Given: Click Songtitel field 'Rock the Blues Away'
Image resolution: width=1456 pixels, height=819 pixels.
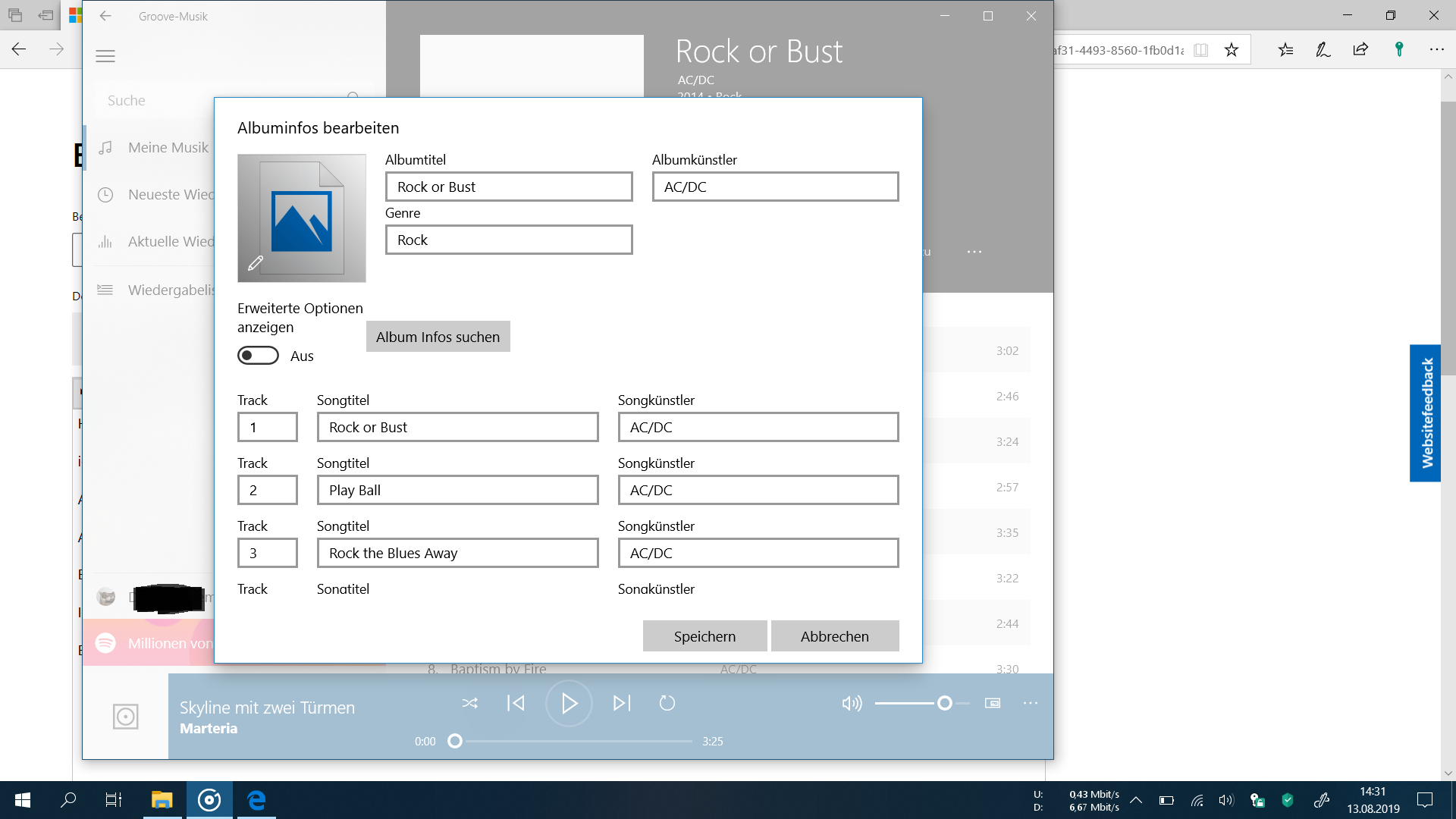Looking at the screenshot, I should coord(457,553).
